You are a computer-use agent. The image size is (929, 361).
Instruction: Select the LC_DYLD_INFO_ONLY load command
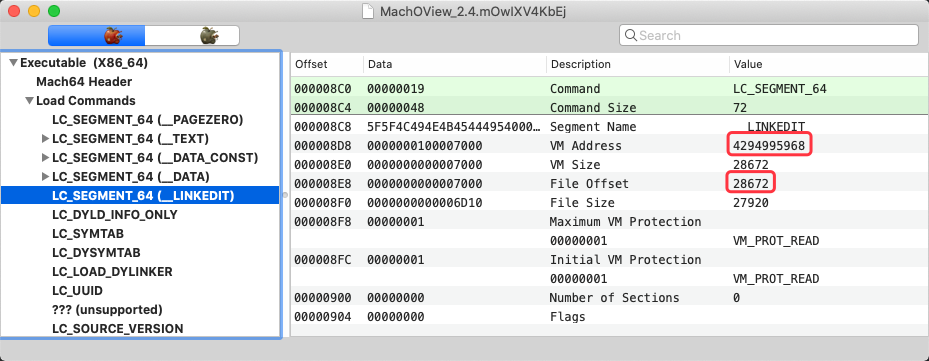click(x=115, y=215)
